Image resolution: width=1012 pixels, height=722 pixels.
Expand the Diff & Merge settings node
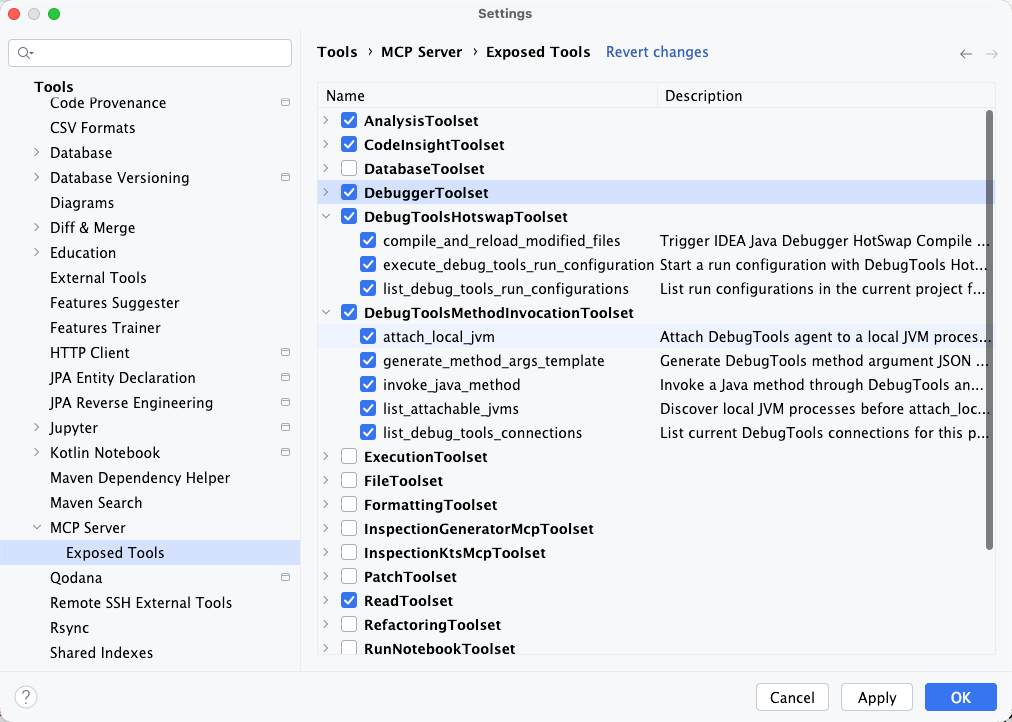37,227
